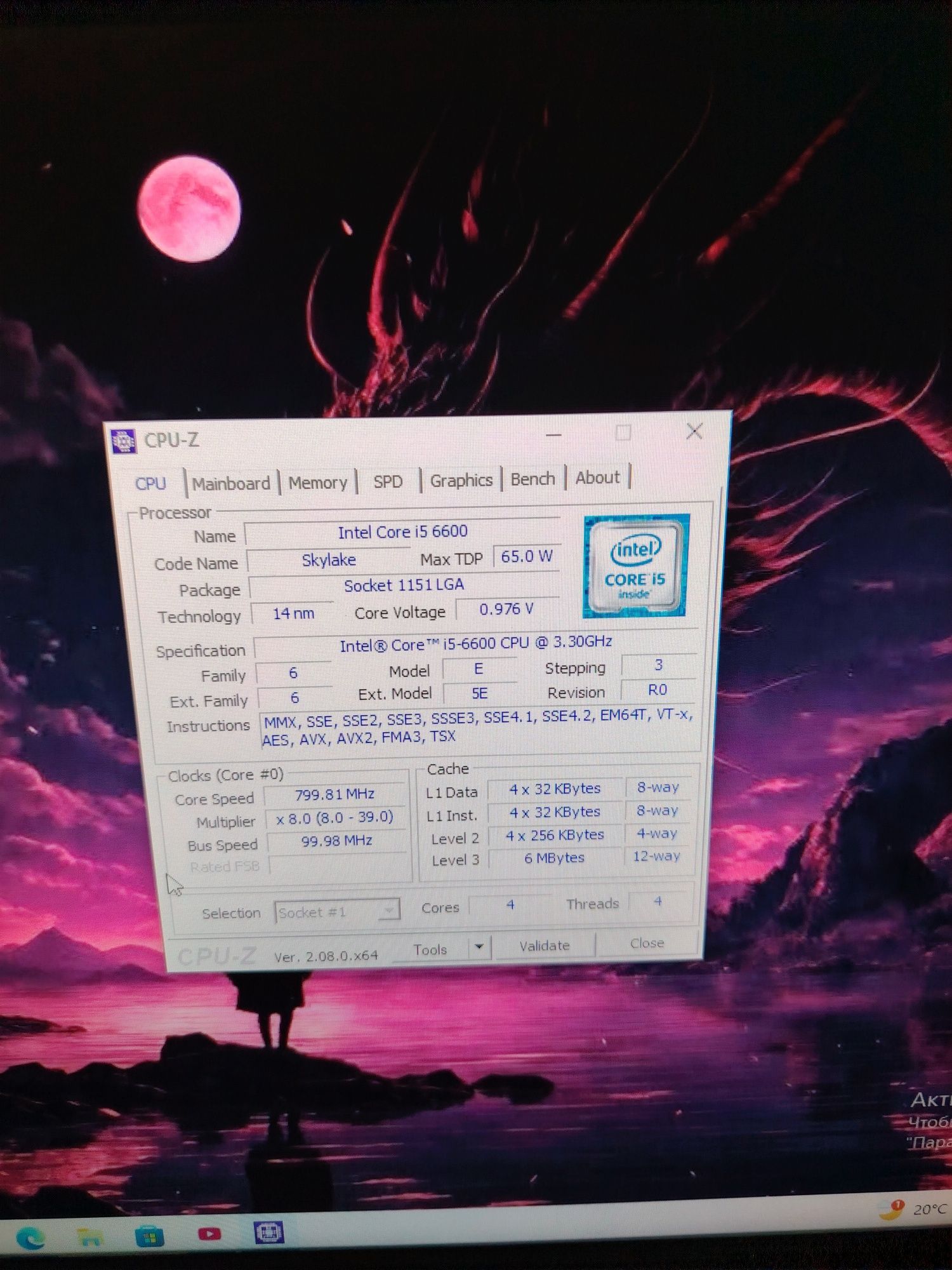Open the Bench tab
The height and width of the screenshot is (1270, 952).
533,479
